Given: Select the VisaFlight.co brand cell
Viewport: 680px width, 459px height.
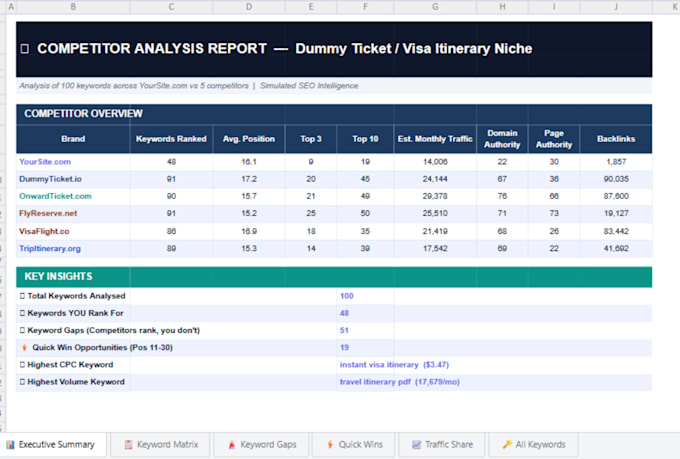Looking at the screenshot, I should [73, 231].
